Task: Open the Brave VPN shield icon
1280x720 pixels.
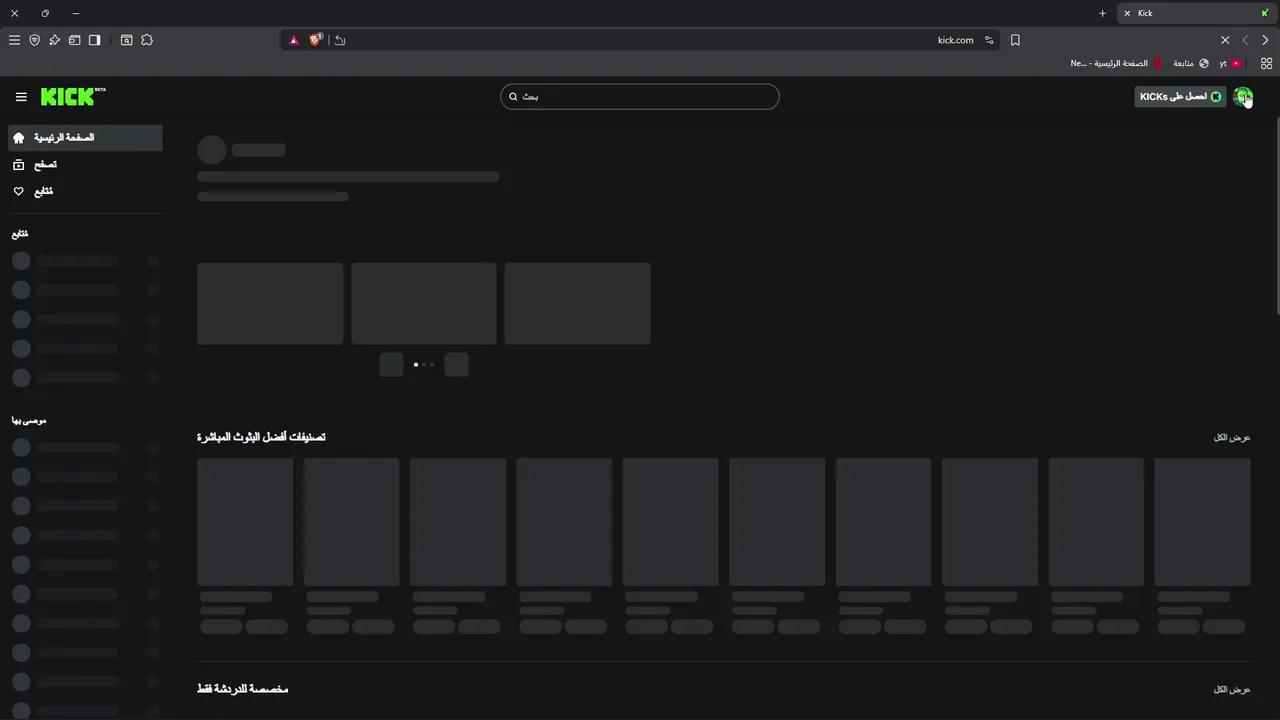Action: 34,40
